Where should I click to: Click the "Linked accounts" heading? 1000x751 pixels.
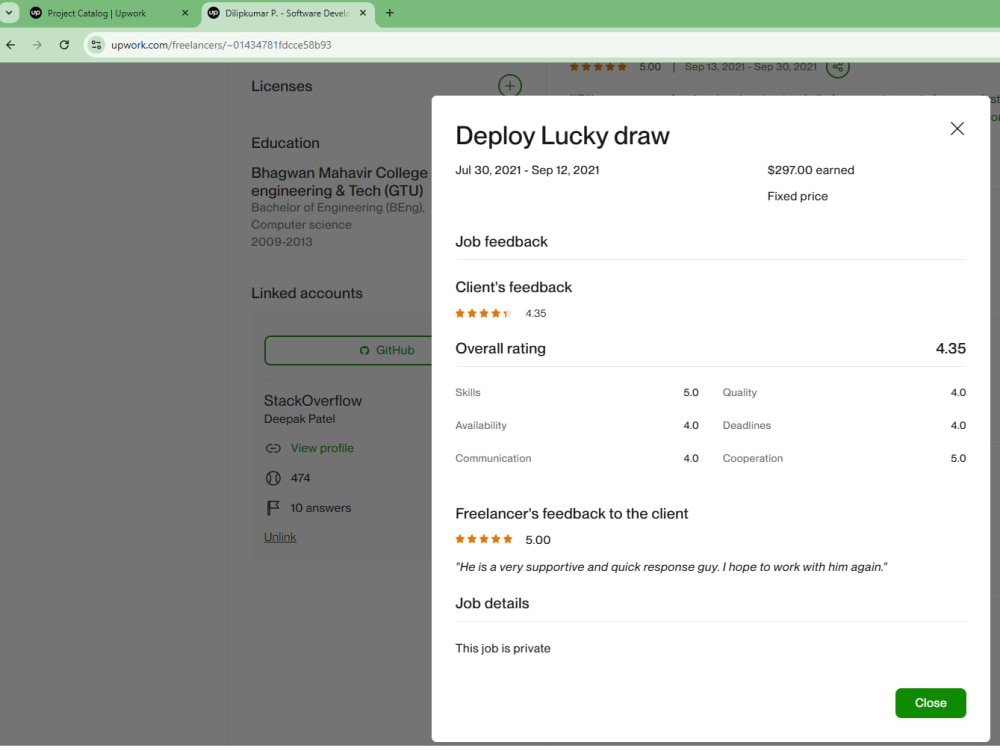pos(307,293)
